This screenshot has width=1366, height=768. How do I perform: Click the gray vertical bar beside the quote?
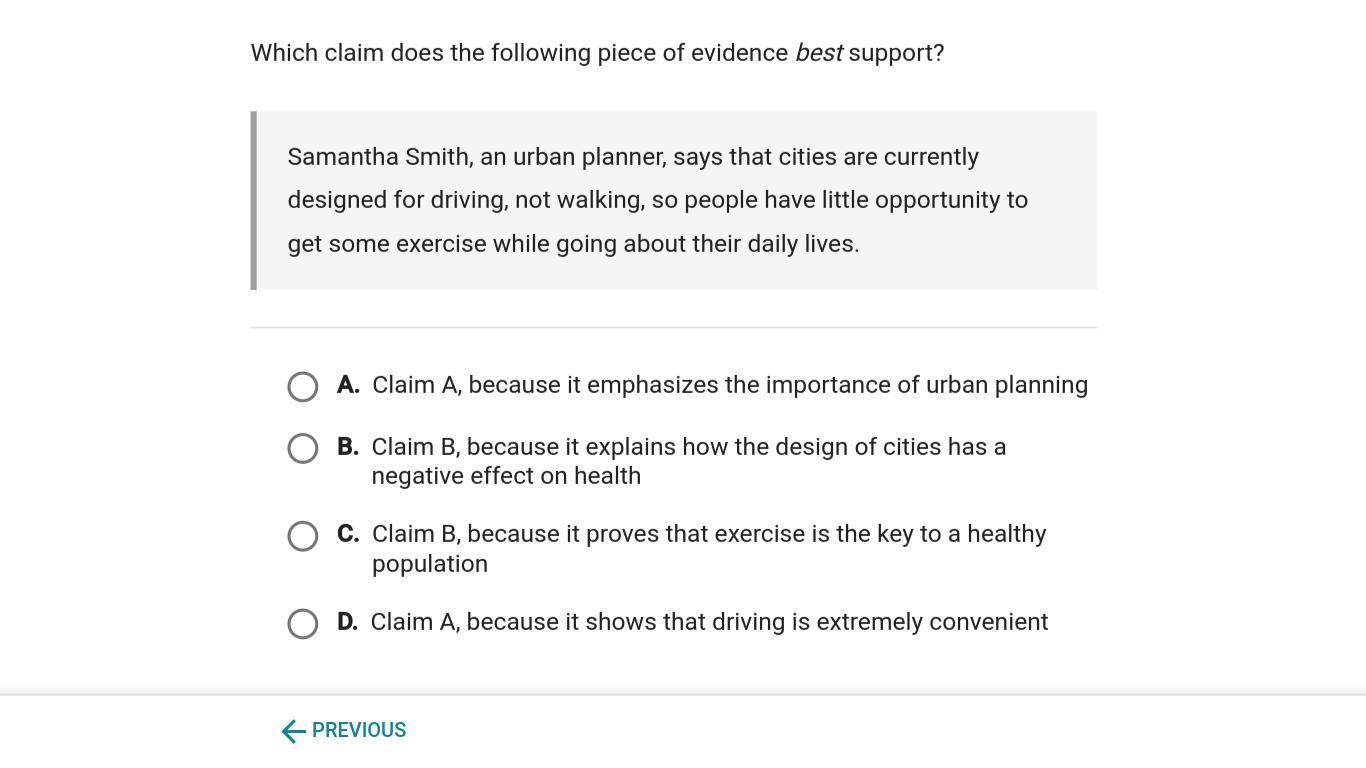pos(254,200)
